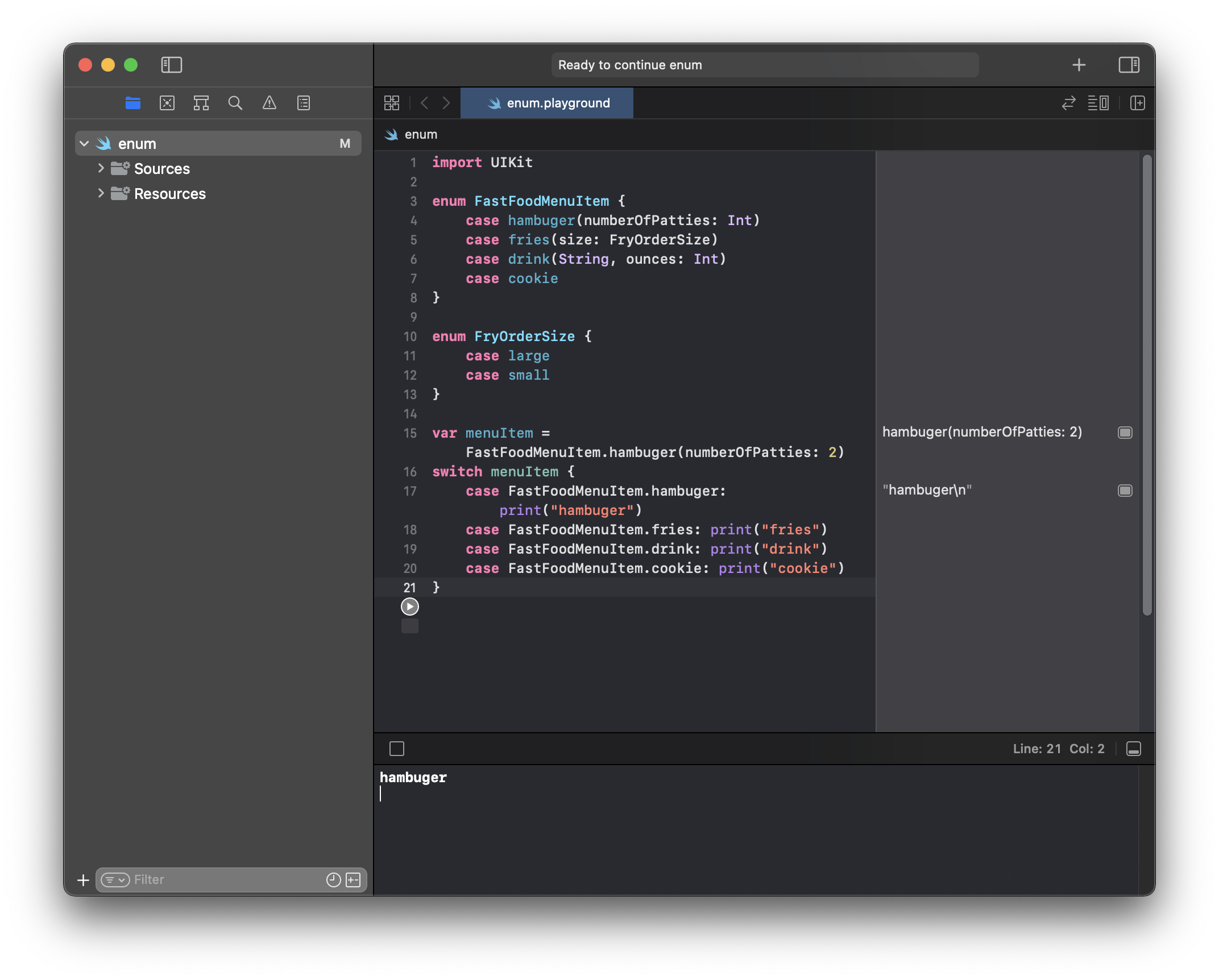Open the Issue navigator warning icon

pyautogui.click(x=269, y=103)
